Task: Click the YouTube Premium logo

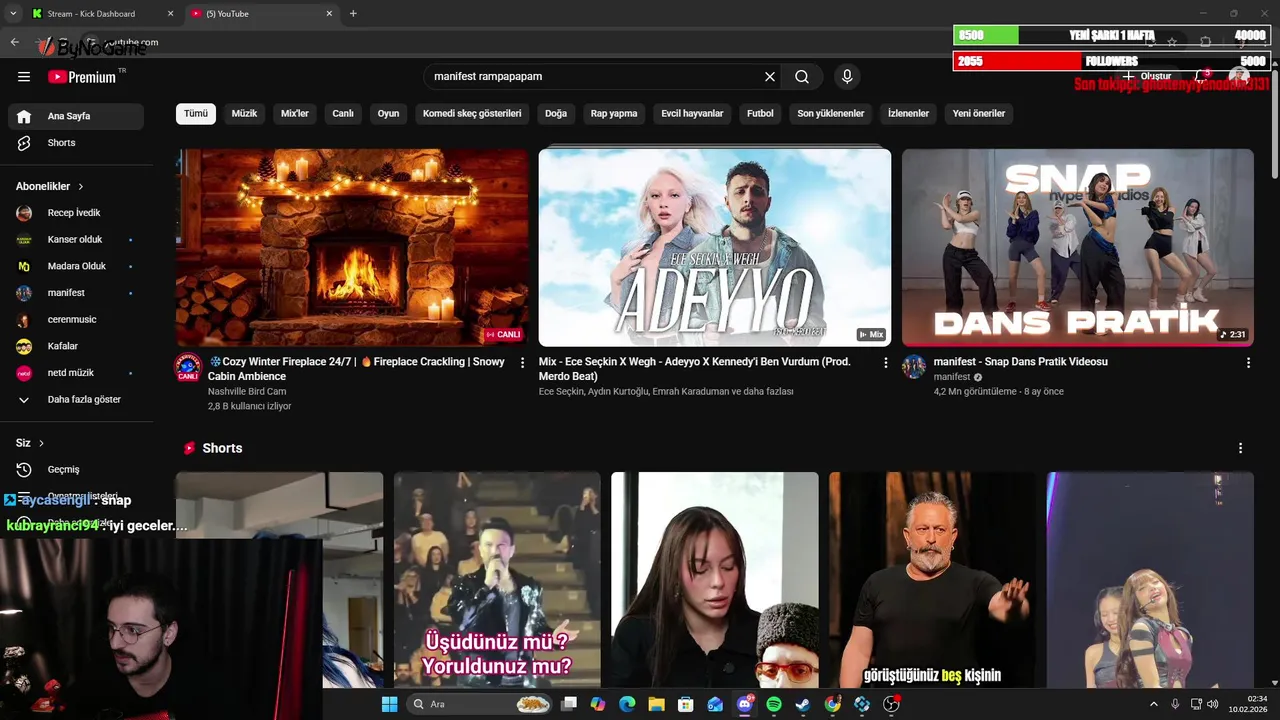Action: click(83, 77)
